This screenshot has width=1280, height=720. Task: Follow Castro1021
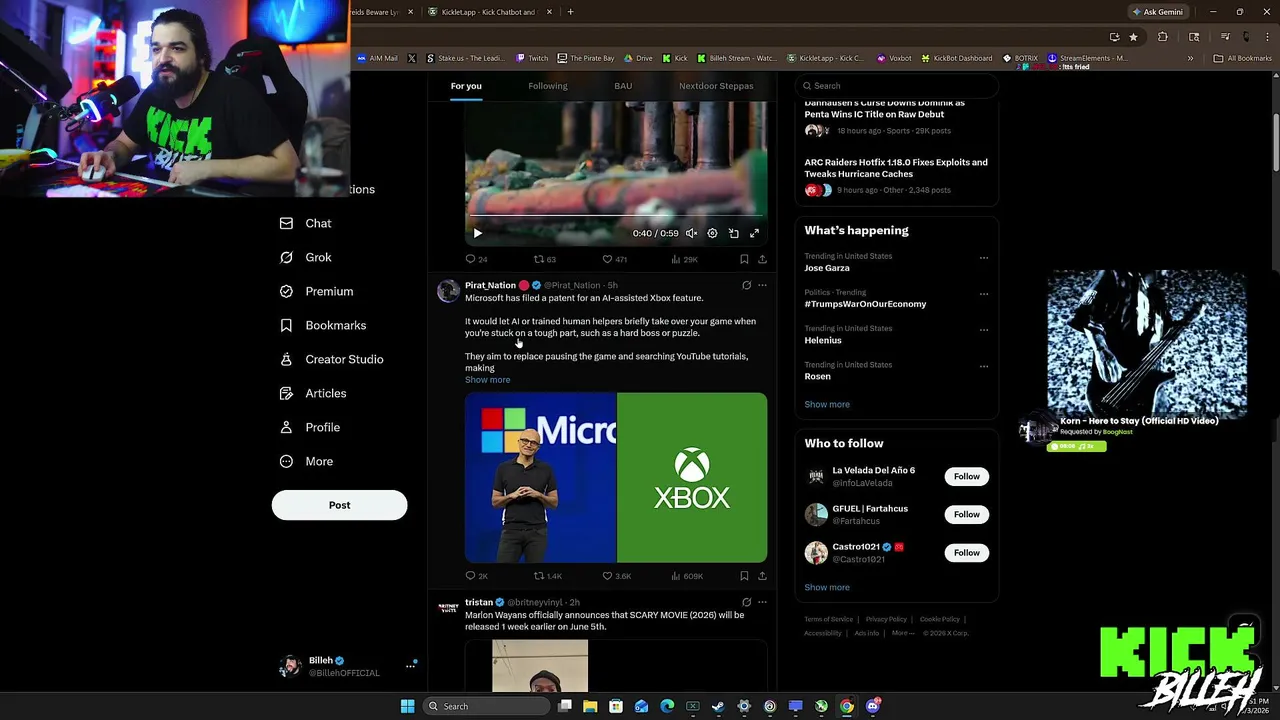pyautogui.click(x=966, y=552)
